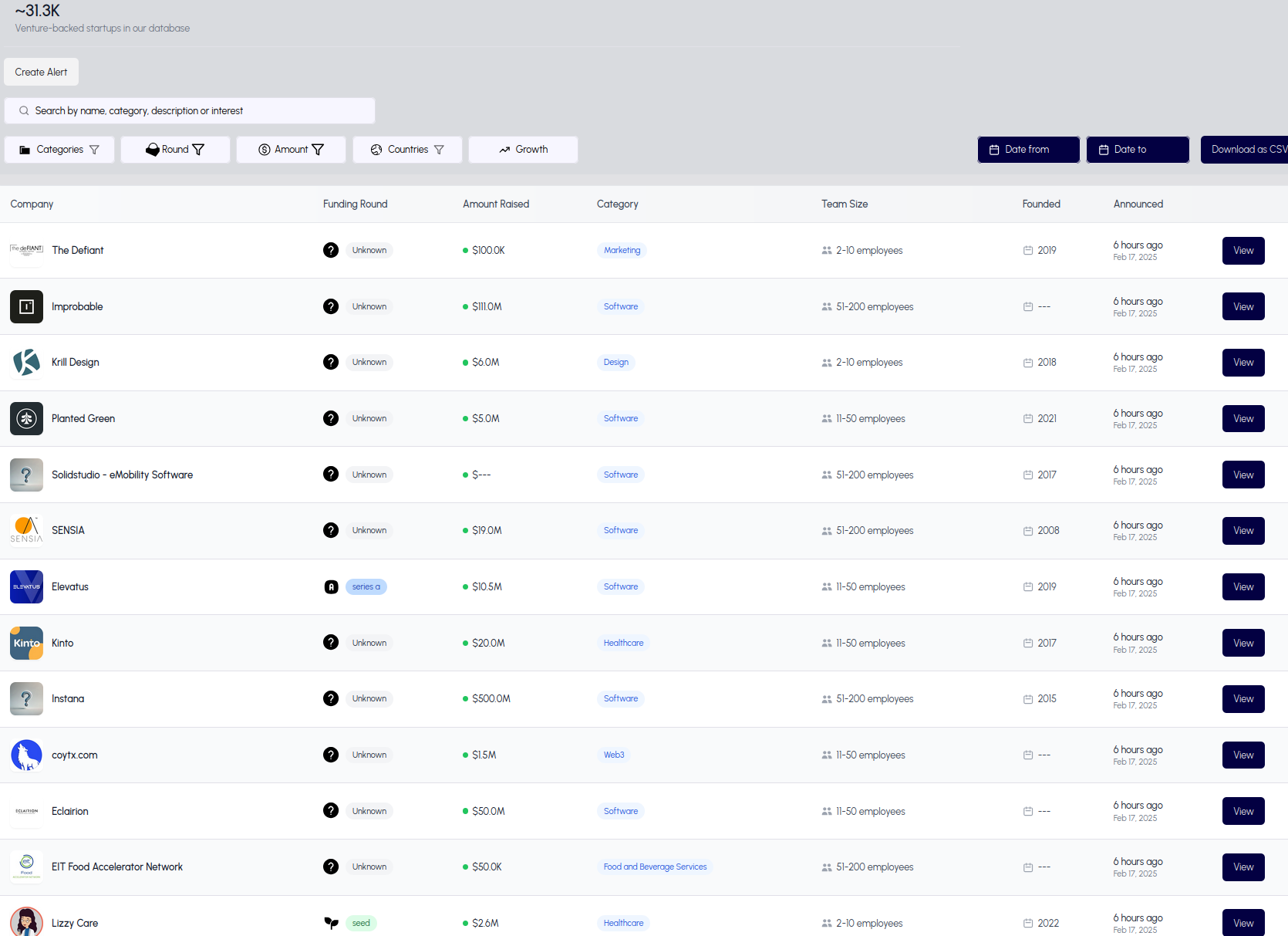Click the Instana placeholder logo
1288x936 pixels.
click(x=26, y=698)
